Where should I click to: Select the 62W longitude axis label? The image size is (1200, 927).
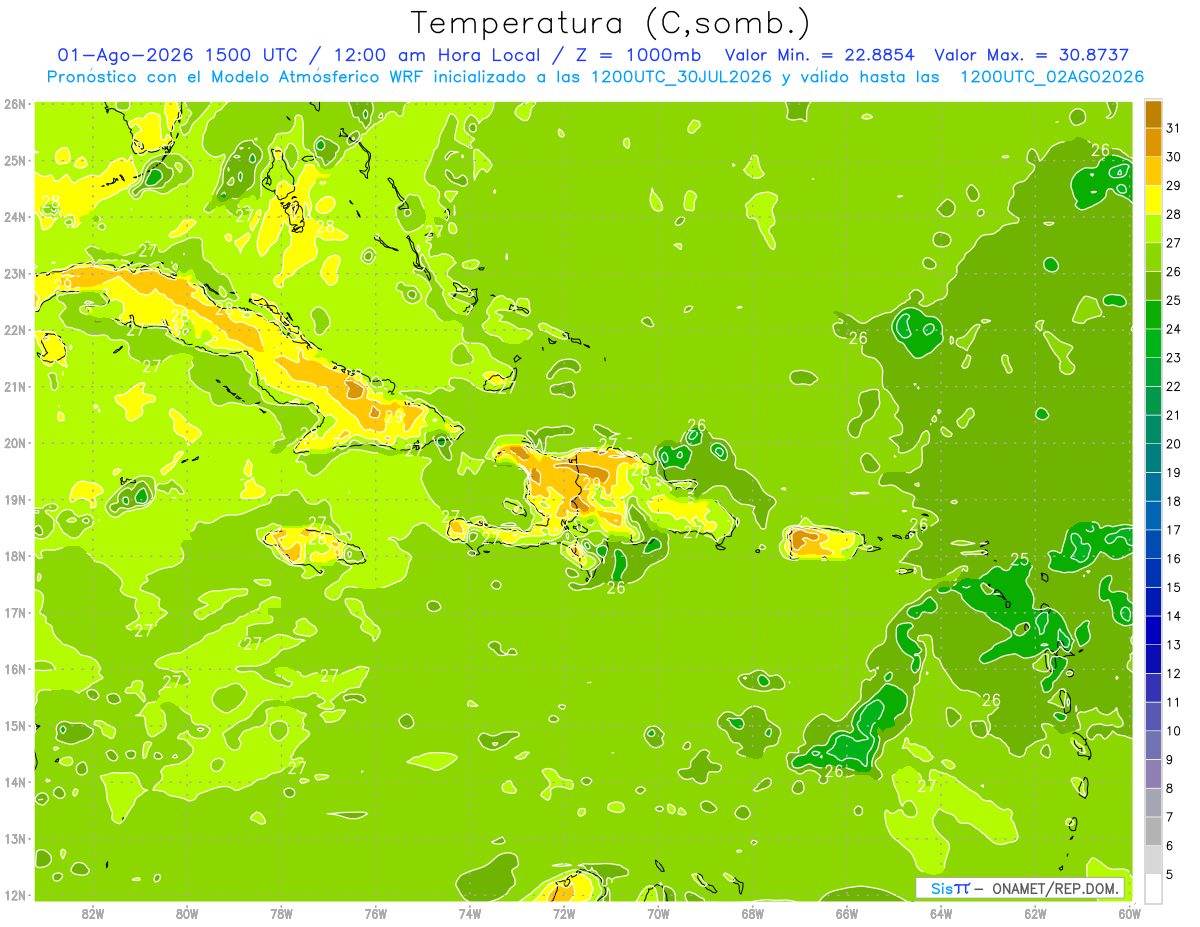1035,913
